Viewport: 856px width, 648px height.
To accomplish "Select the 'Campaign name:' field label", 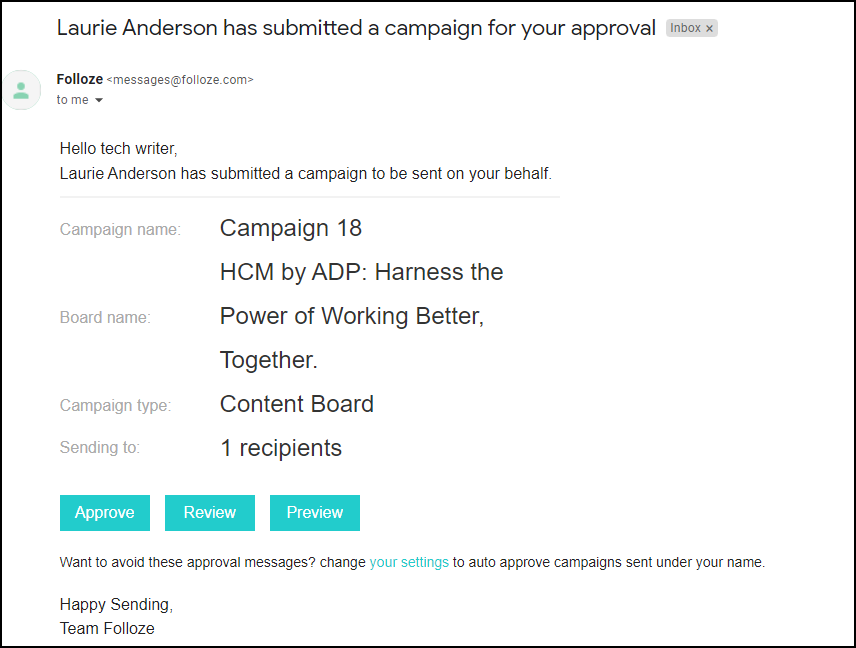I will [120, 229].
